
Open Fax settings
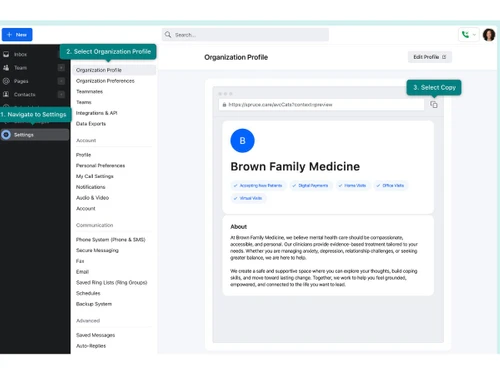click(80, 261)
